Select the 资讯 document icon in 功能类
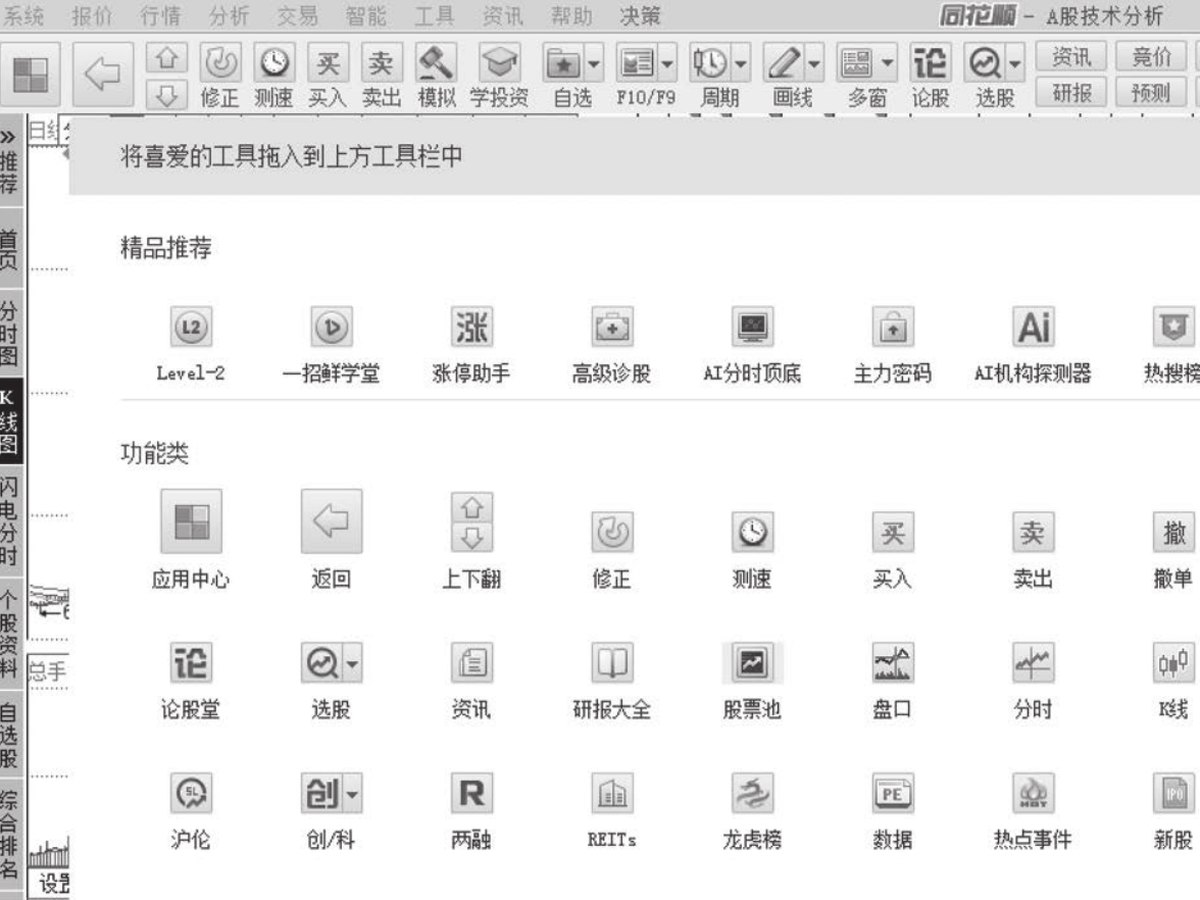The width and height of the screenshot is (1200, 900). (471, 663)
